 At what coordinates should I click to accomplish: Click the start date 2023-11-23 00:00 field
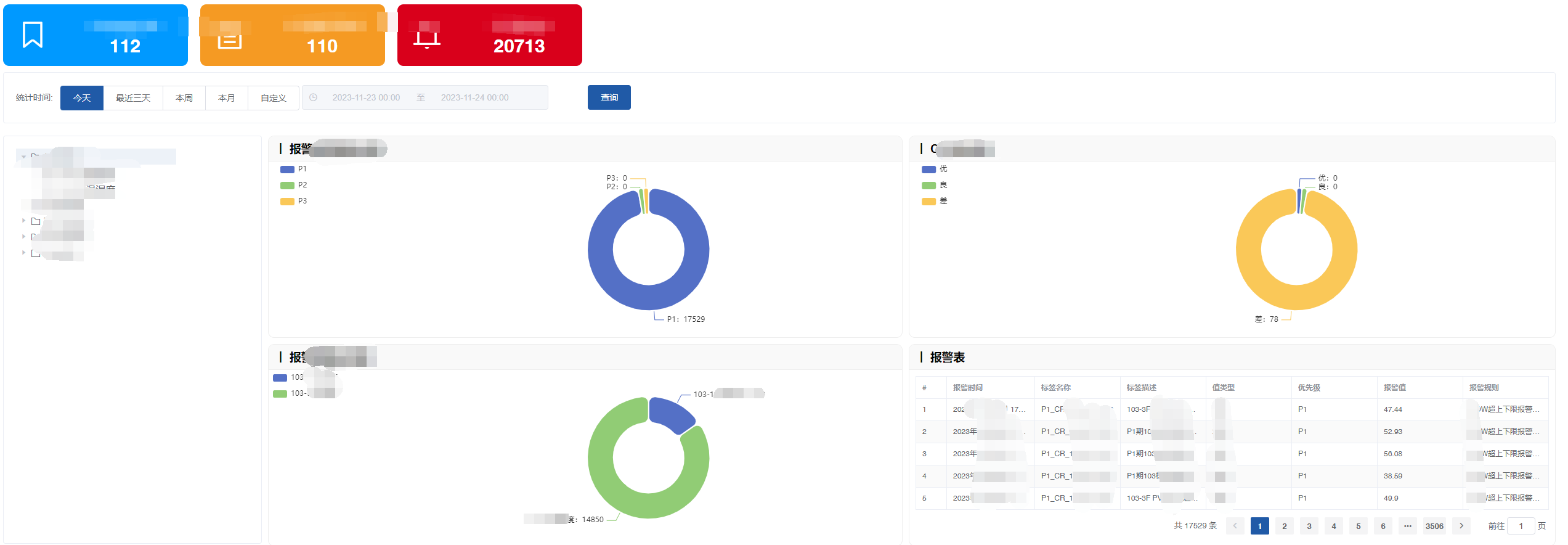click(x=366, y=97)
